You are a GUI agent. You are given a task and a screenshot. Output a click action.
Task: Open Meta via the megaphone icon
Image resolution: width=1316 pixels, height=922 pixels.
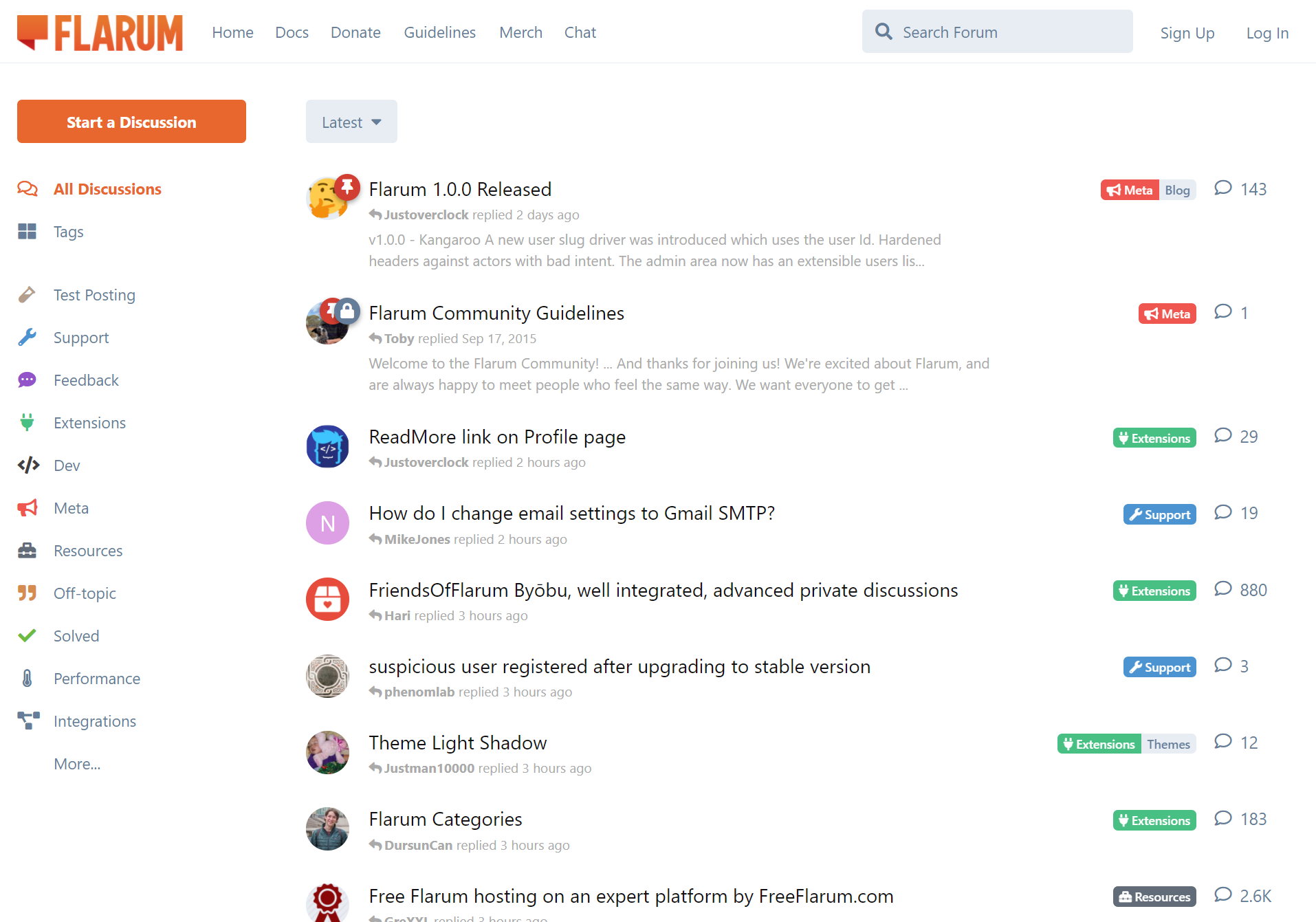[28, 507]
